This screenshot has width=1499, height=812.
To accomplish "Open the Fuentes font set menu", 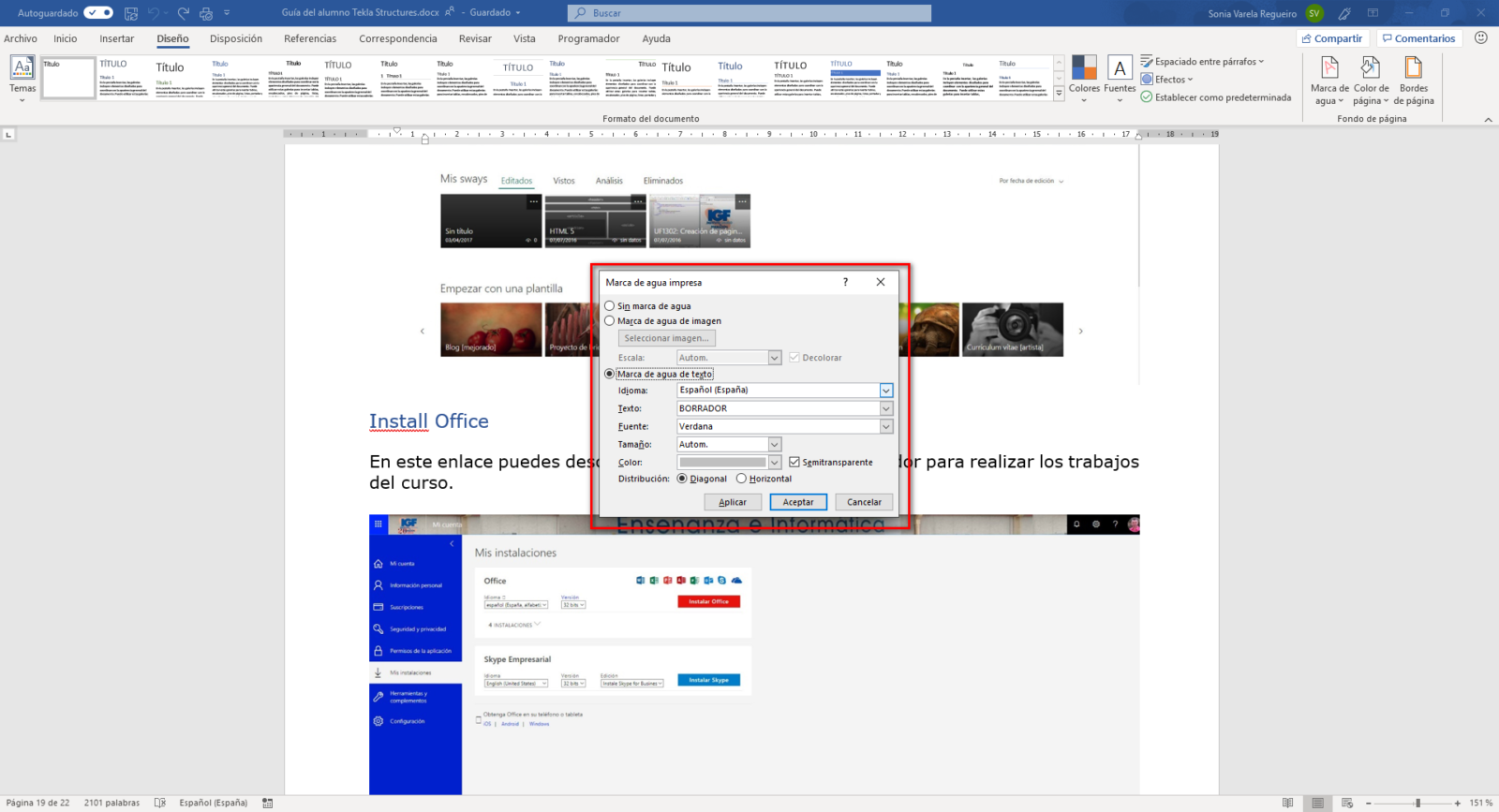I will coord(1120,77).
